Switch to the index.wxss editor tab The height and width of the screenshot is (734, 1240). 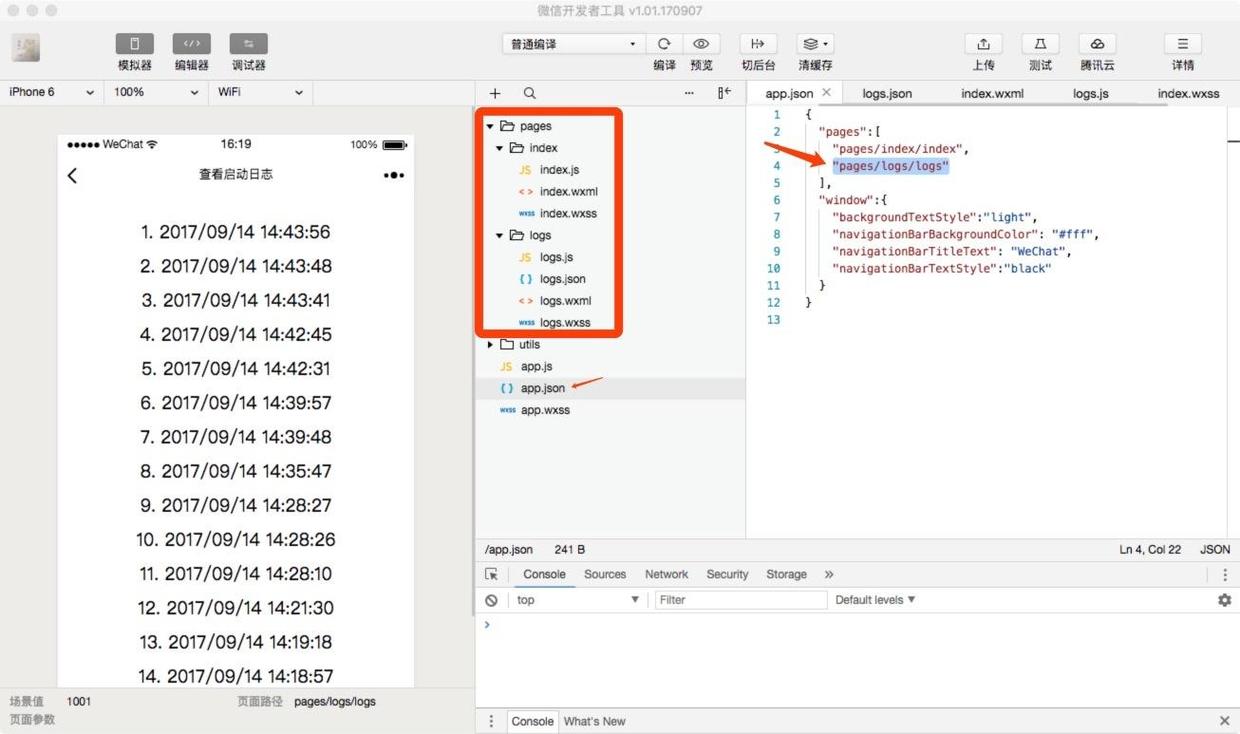pyautogui.click(x=1188, y=93)
